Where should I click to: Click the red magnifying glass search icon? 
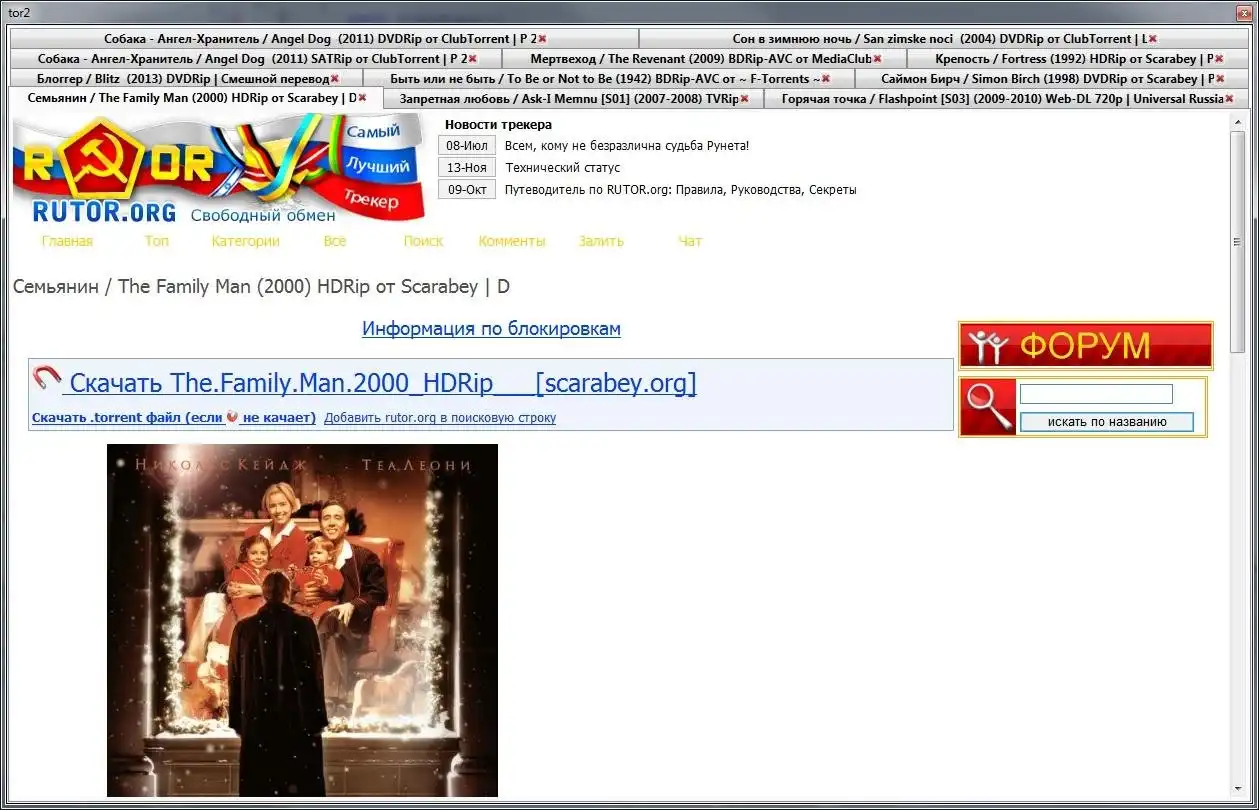[988, 407]
